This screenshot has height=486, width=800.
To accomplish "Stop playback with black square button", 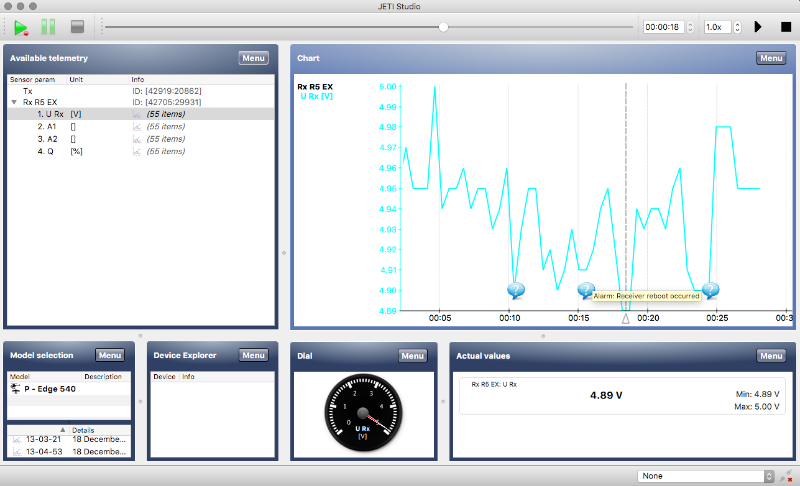I will [x=786, y=27].
